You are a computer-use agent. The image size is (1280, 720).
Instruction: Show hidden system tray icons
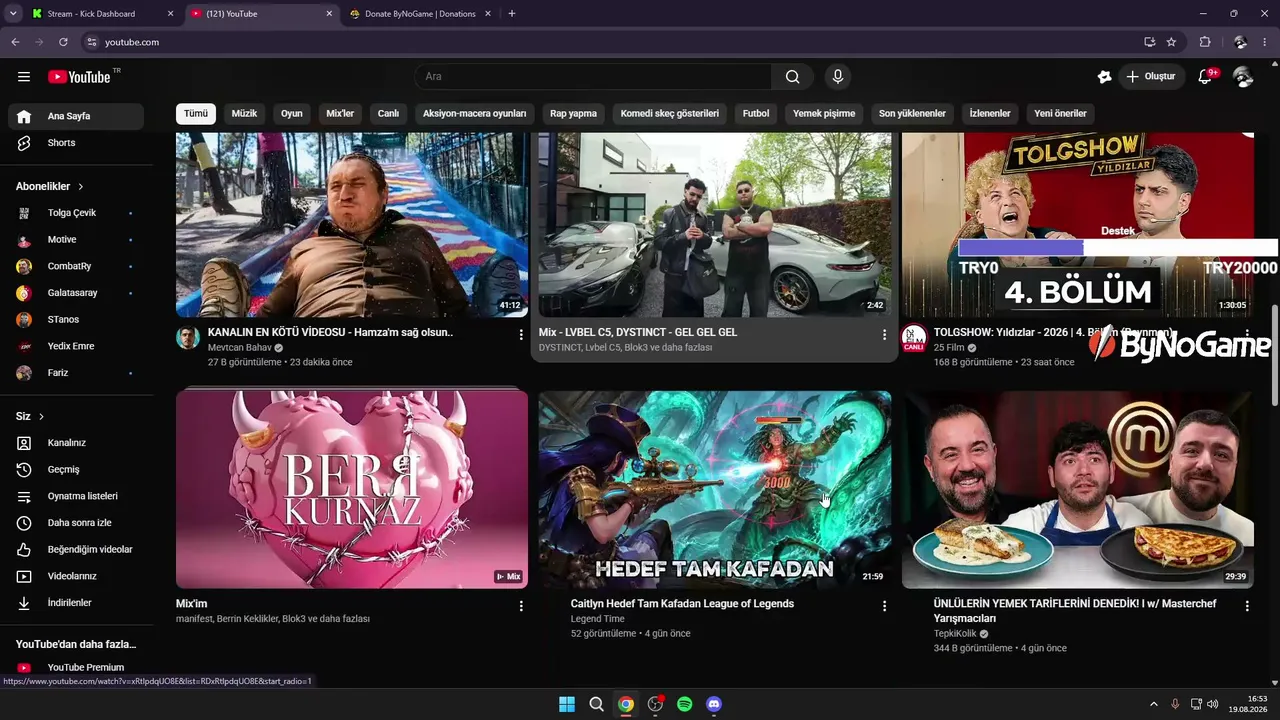1154,704
